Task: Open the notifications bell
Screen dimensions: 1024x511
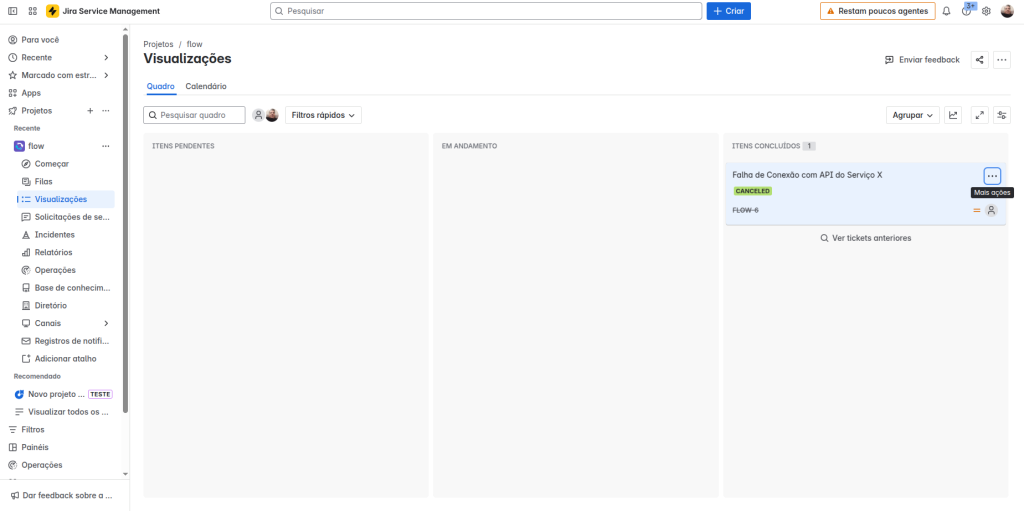Action: (x=946, y=11)
